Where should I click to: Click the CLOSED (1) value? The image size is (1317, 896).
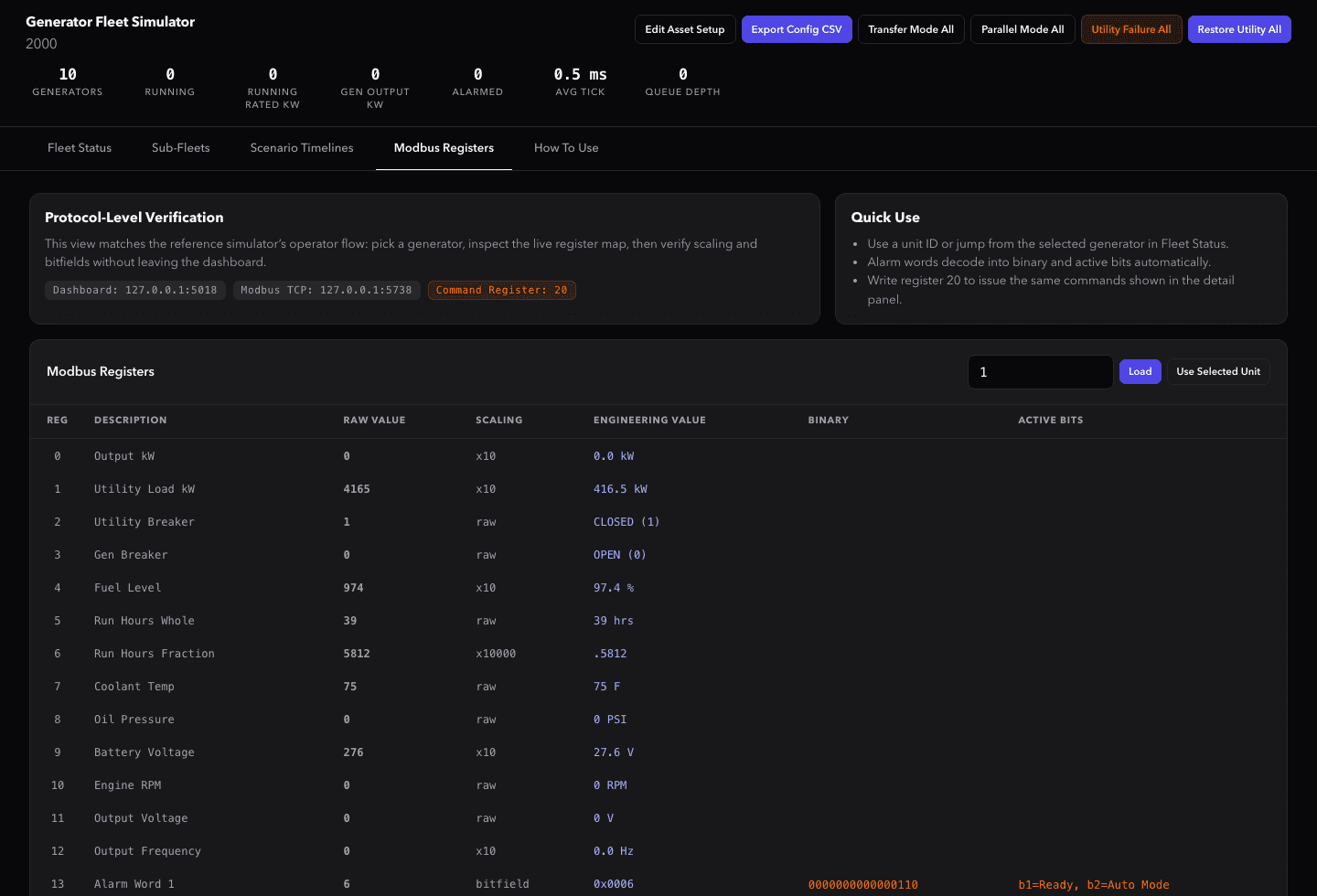pyautogui.click(x=626, y=522)
